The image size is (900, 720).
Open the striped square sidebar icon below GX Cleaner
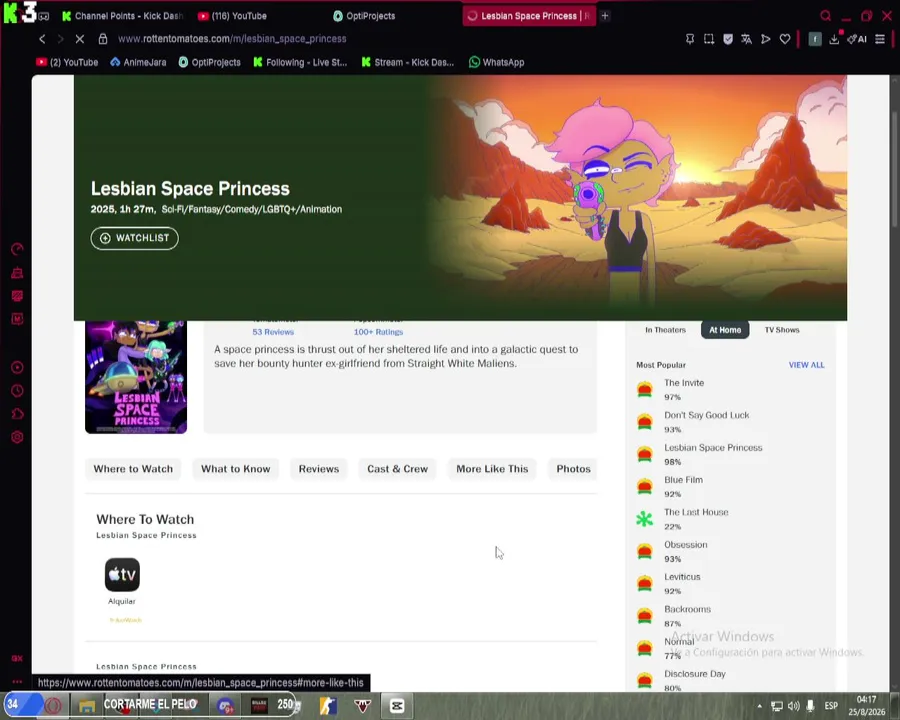coord(17,296)
